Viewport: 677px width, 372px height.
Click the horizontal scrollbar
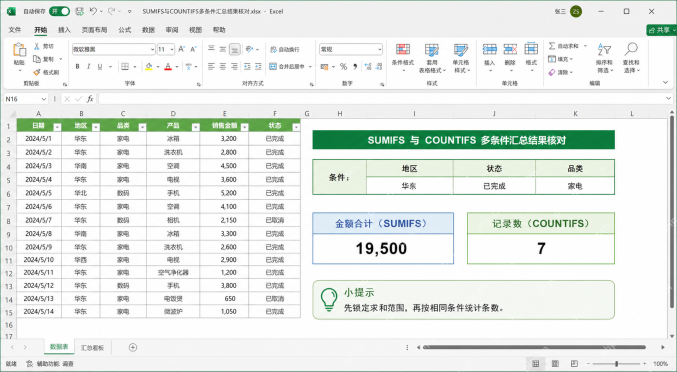tap(534, 347)
